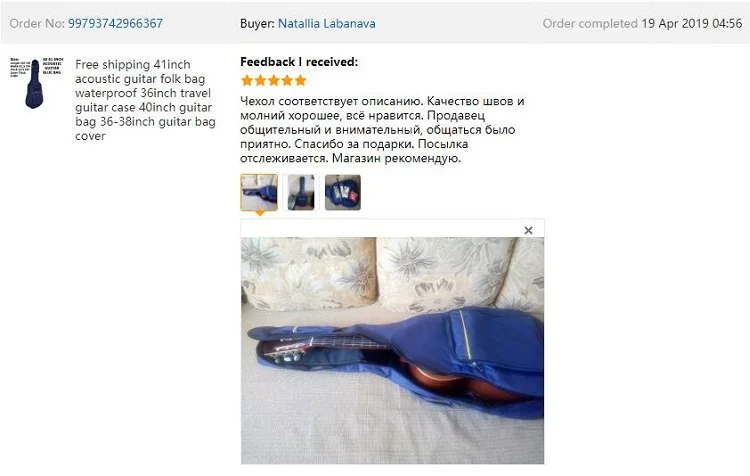Click the orange pointer below selected thumbnail
The image size is (750, 476).
pos(259,213)
